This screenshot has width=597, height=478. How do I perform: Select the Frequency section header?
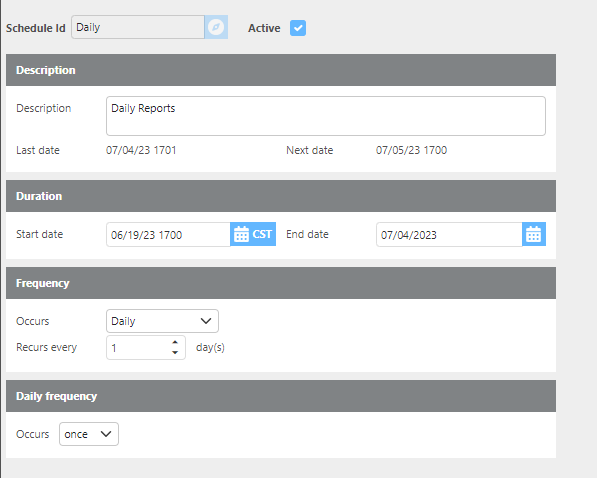pos(281,283)
